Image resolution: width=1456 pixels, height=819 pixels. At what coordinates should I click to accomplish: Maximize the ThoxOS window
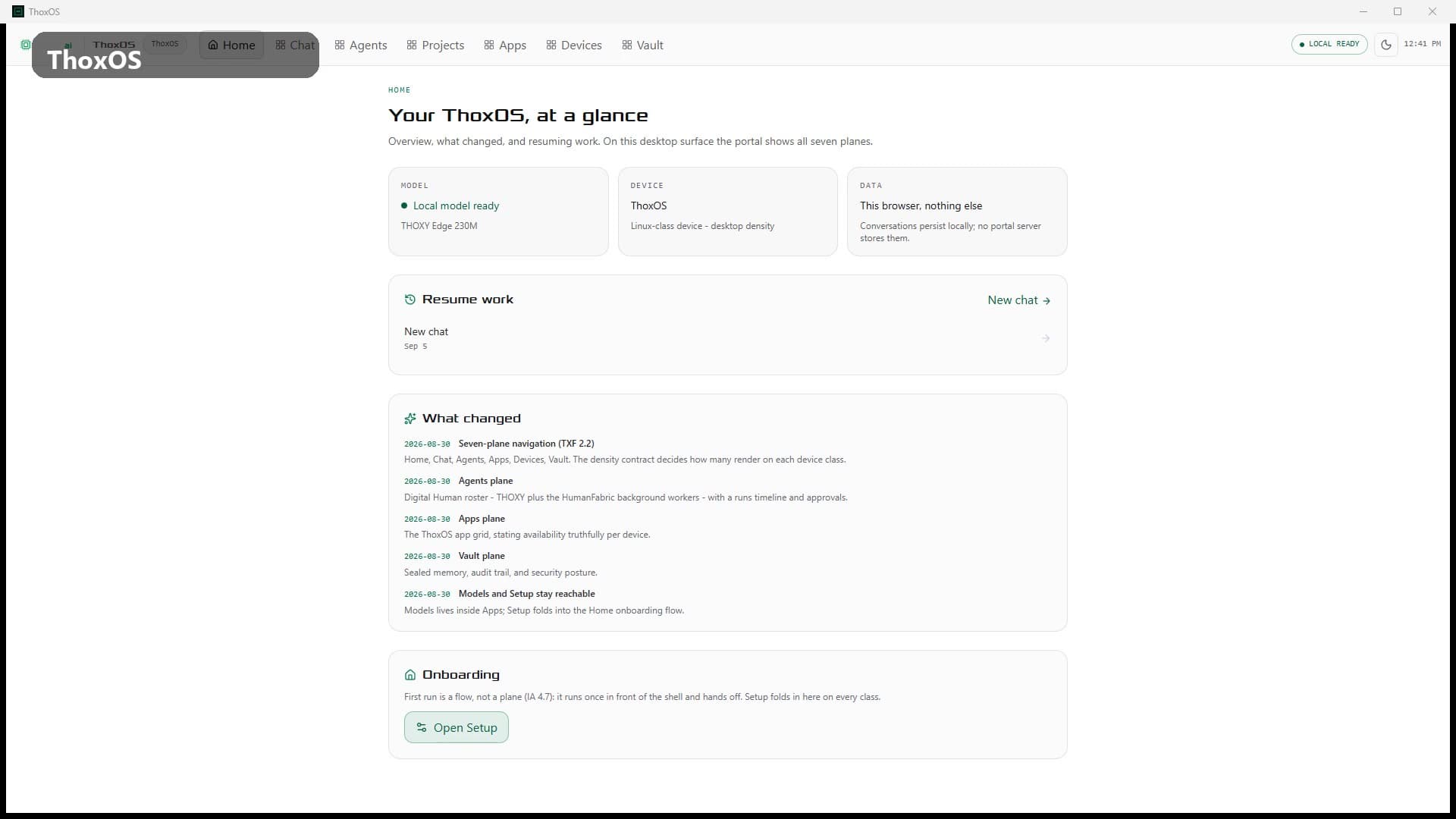click(x=1398, y=11)
